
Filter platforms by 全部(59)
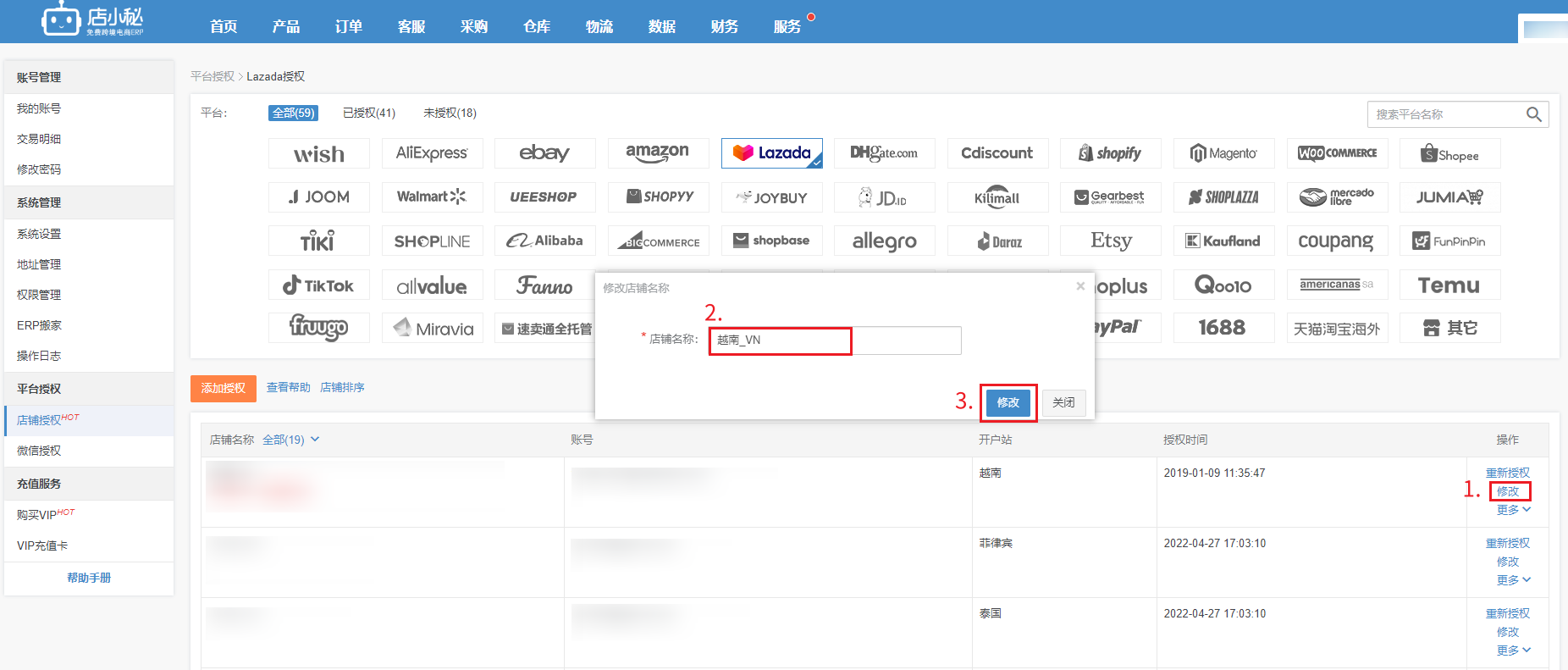pyautogui.click(x=294, y=113)
